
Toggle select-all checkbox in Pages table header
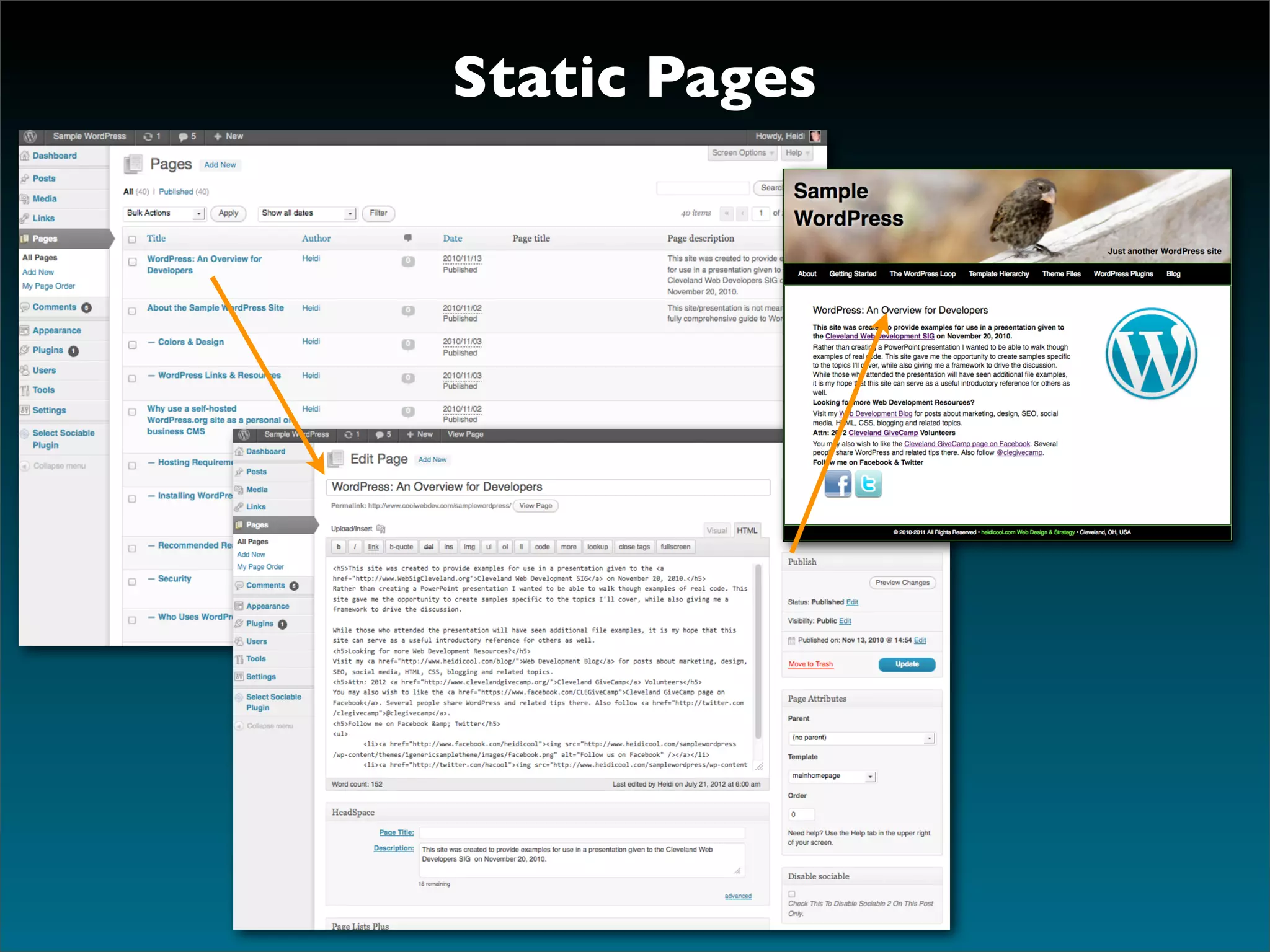[132, 239]
